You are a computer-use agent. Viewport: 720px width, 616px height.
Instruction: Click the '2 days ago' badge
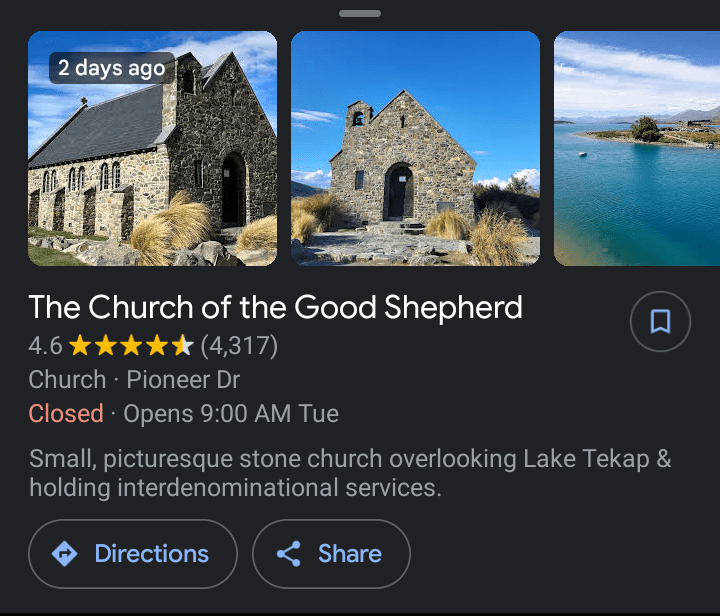pos(111,68)
